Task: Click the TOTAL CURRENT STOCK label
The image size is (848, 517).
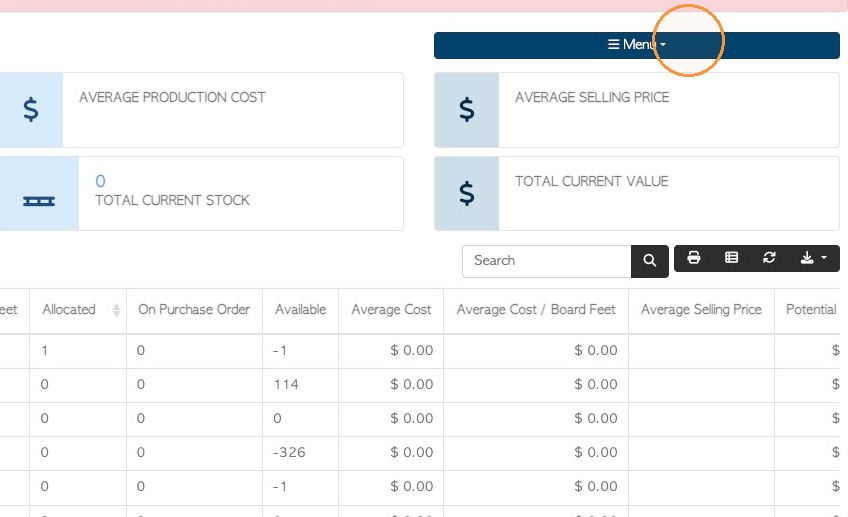Action: click(x=173, y=201)
